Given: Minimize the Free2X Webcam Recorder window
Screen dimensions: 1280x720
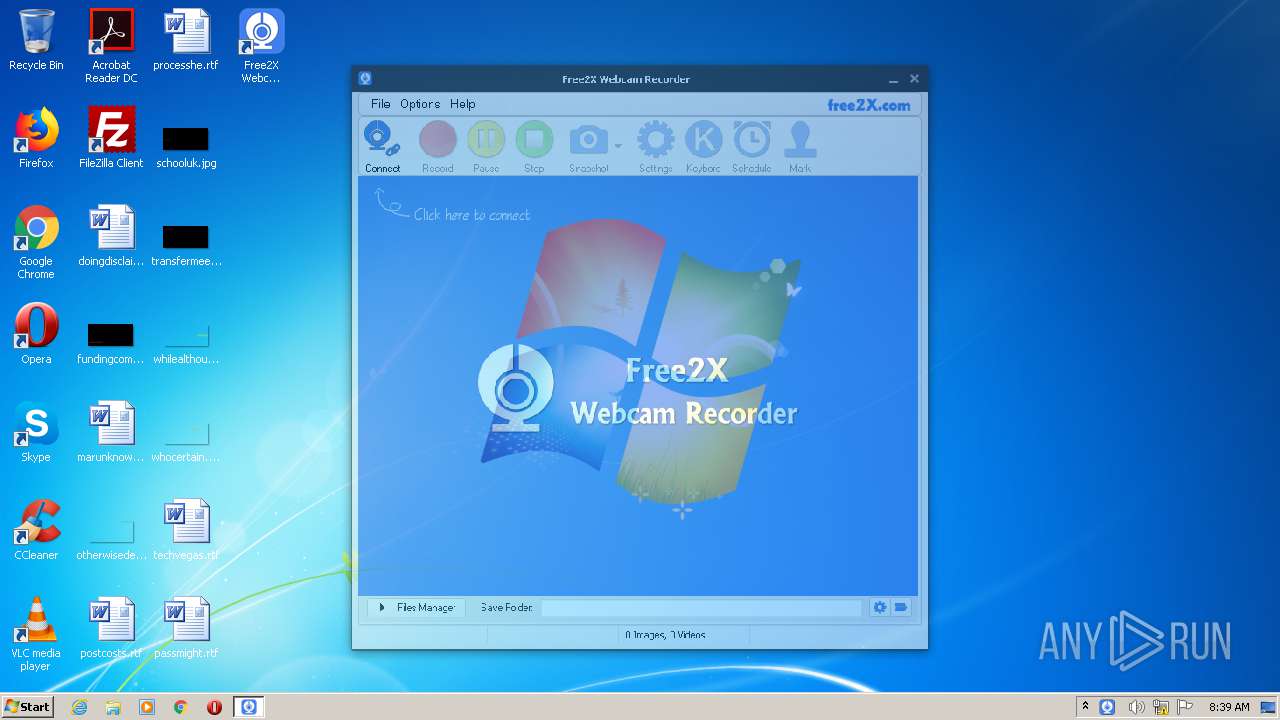Looking at the screenshot, I should coord(893,79).
